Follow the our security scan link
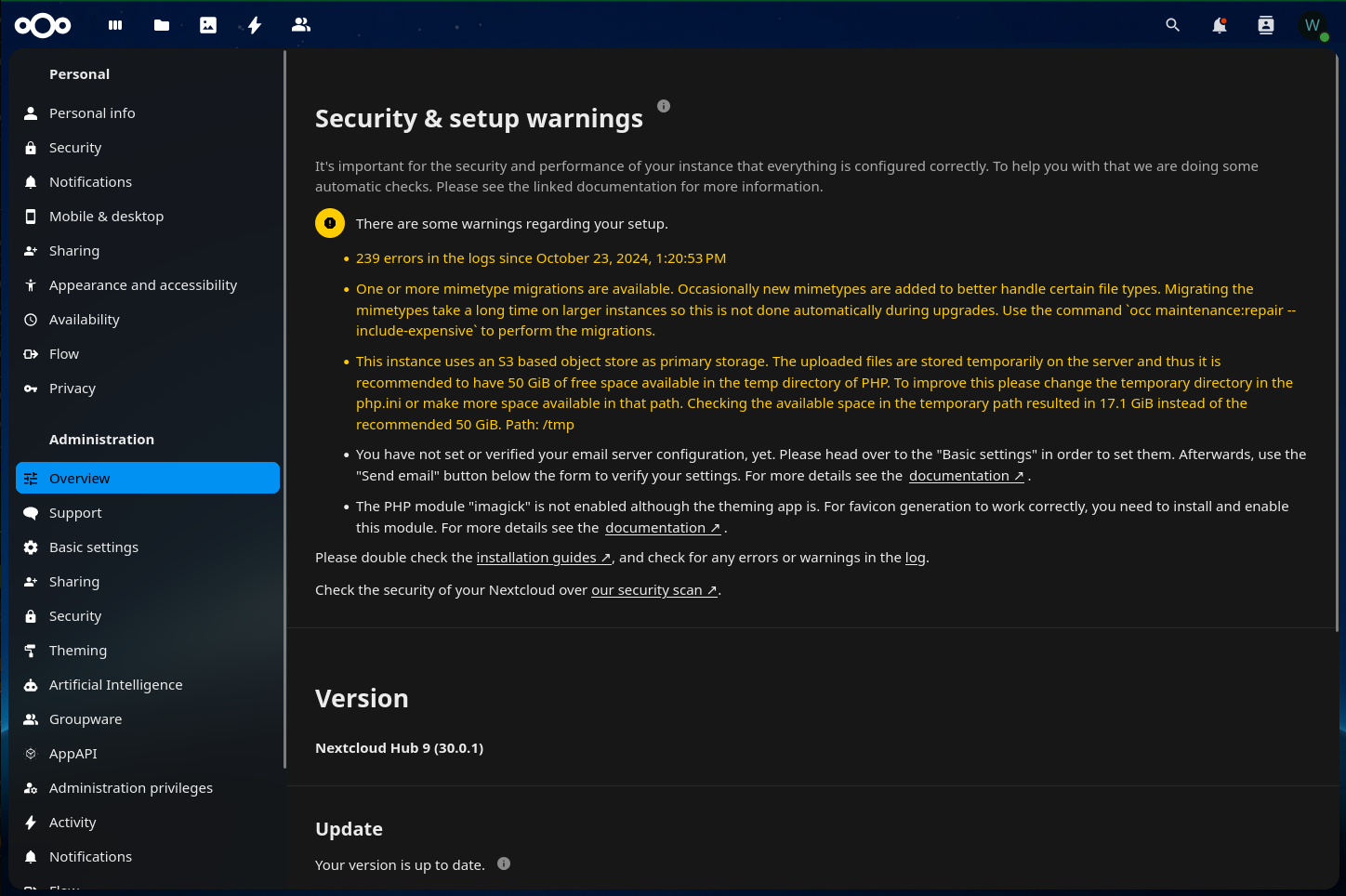This screenshot has height=896, width=1346. 653,590
